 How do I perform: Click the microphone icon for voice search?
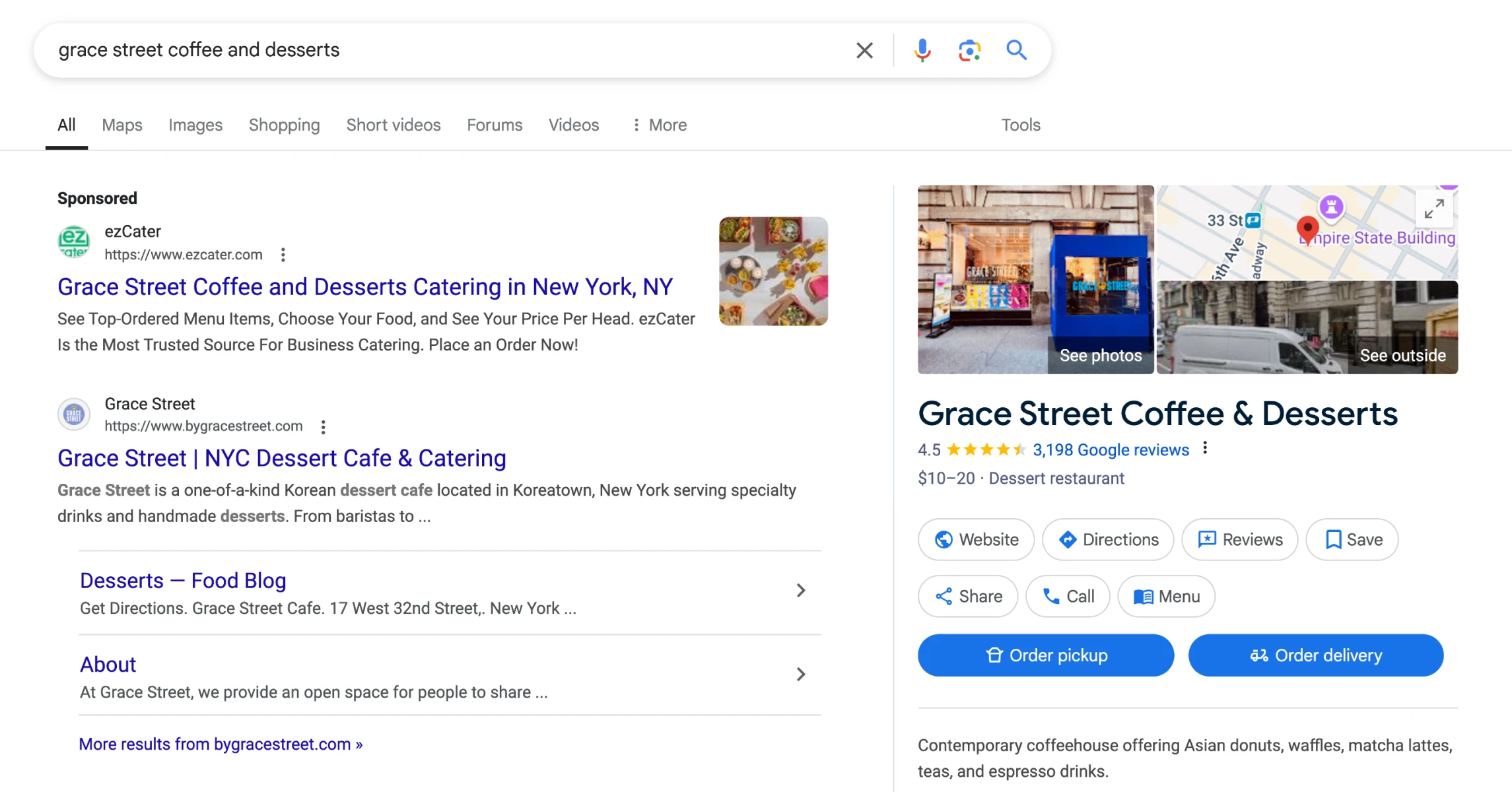[922, 50]
